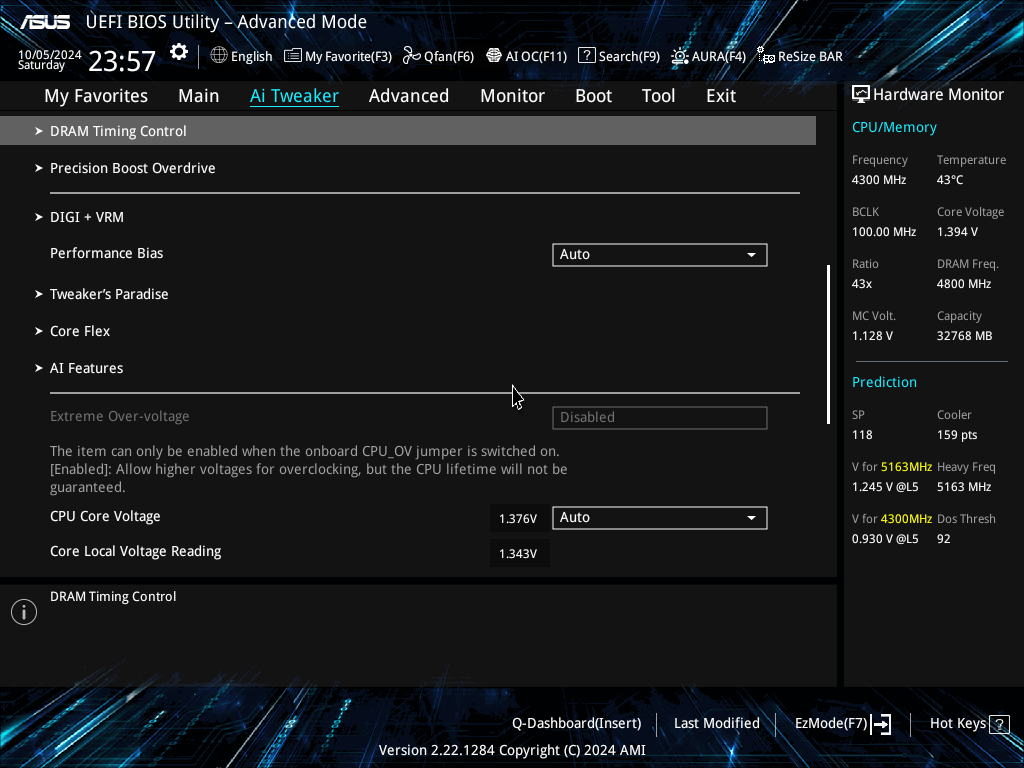
Task: Click the Extreme Over-voltage label
Action: pos(120,416)
